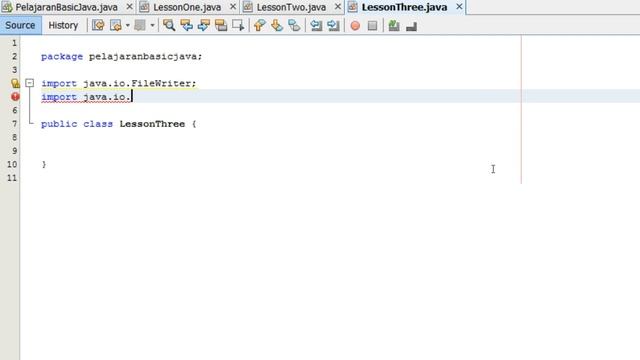640x360 pixels.
Task: Click Find Previous Occurrence icon
Action: click(x=187, y=25)
